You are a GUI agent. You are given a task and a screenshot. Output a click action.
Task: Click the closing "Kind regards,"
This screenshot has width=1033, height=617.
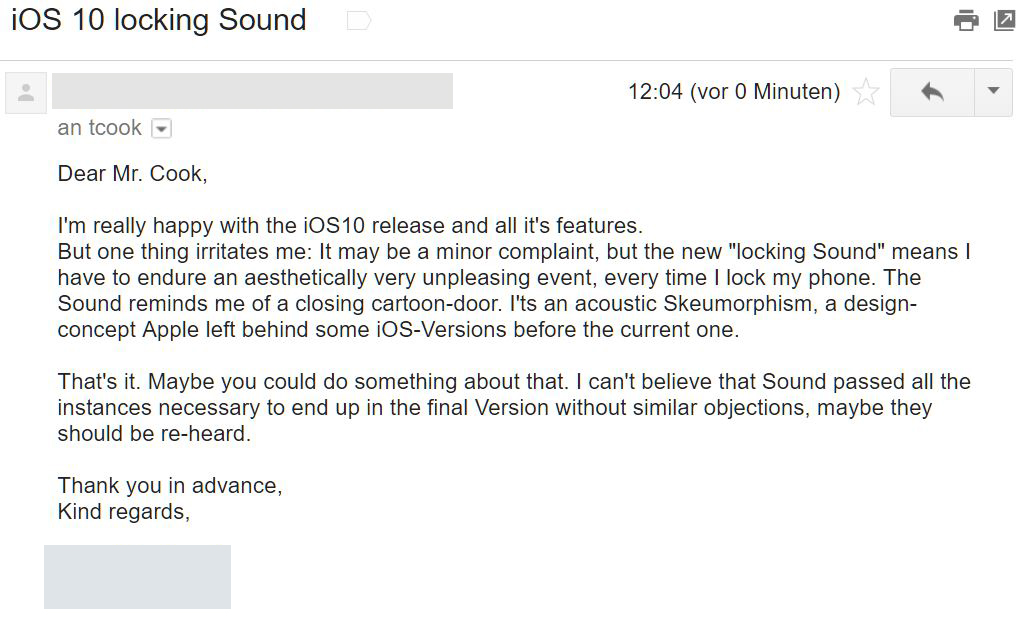tap(124, 512)
